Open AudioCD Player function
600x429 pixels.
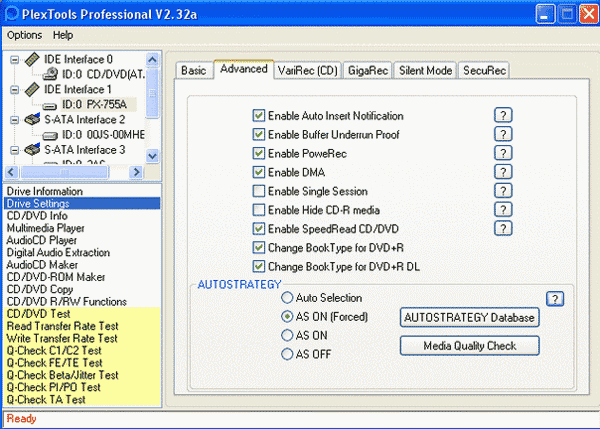pos(82,240)
